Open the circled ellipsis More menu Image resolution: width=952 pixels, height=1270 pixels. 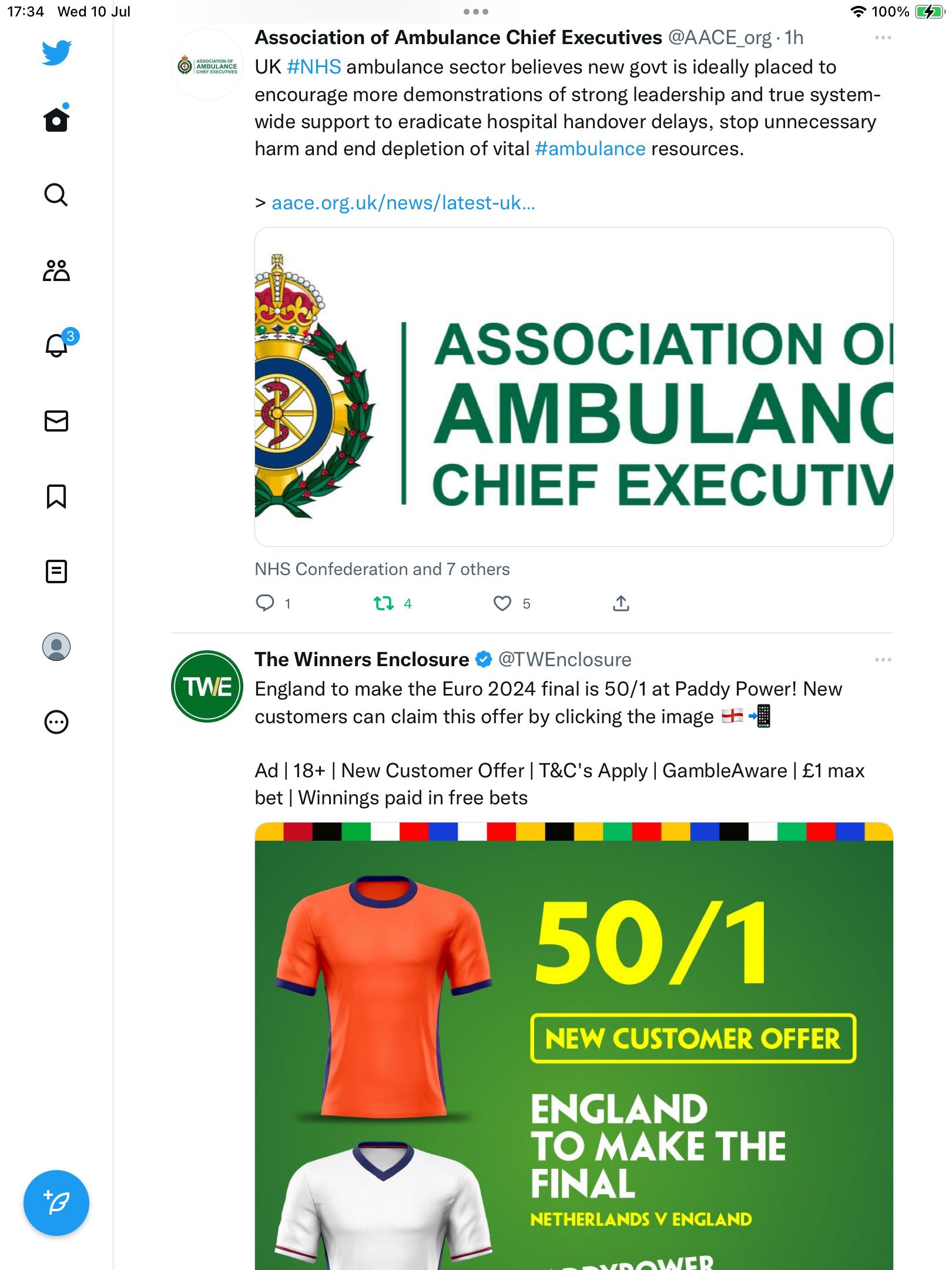click(x=56, y=722)
